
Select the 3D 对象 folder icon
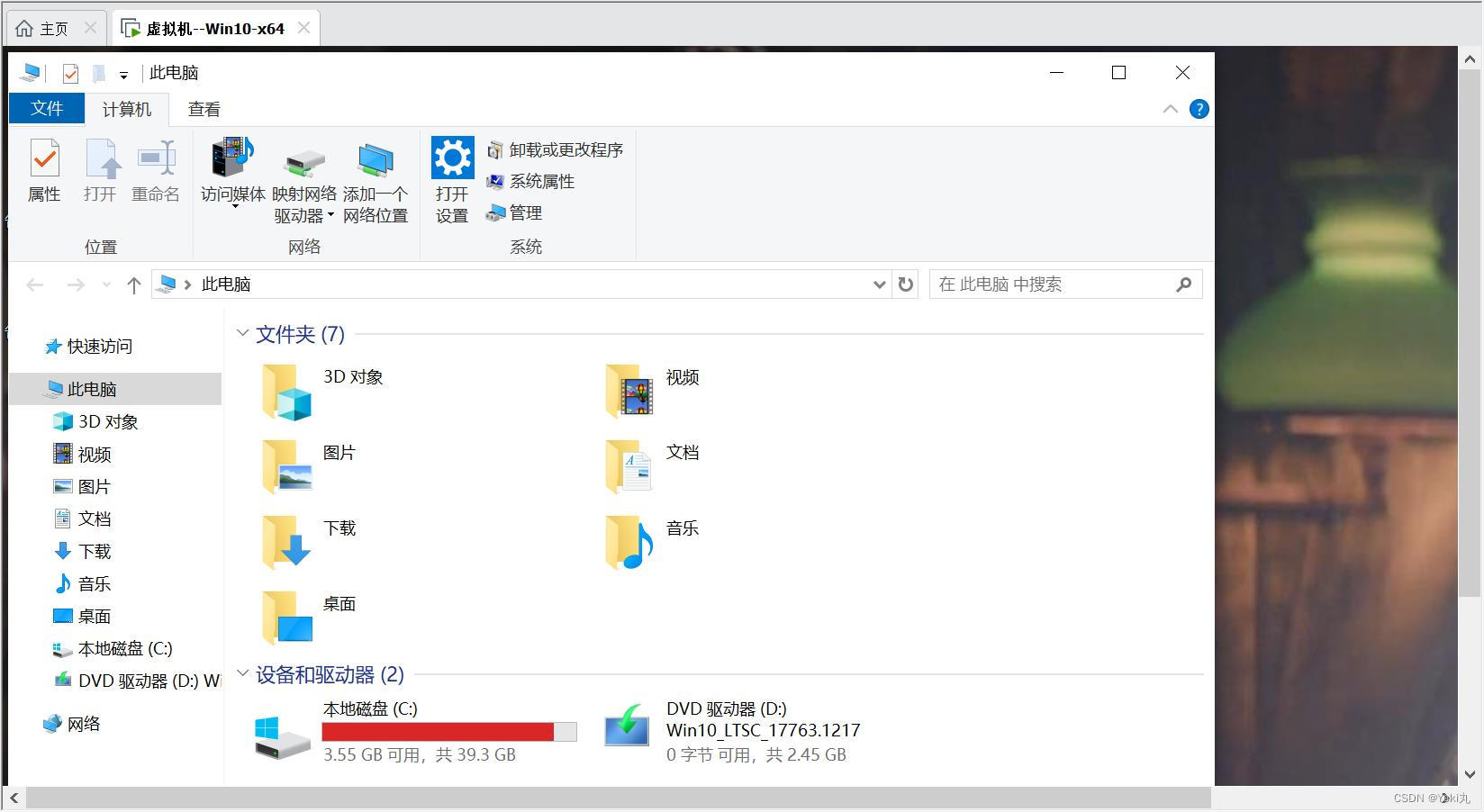(x=286, y=392)
